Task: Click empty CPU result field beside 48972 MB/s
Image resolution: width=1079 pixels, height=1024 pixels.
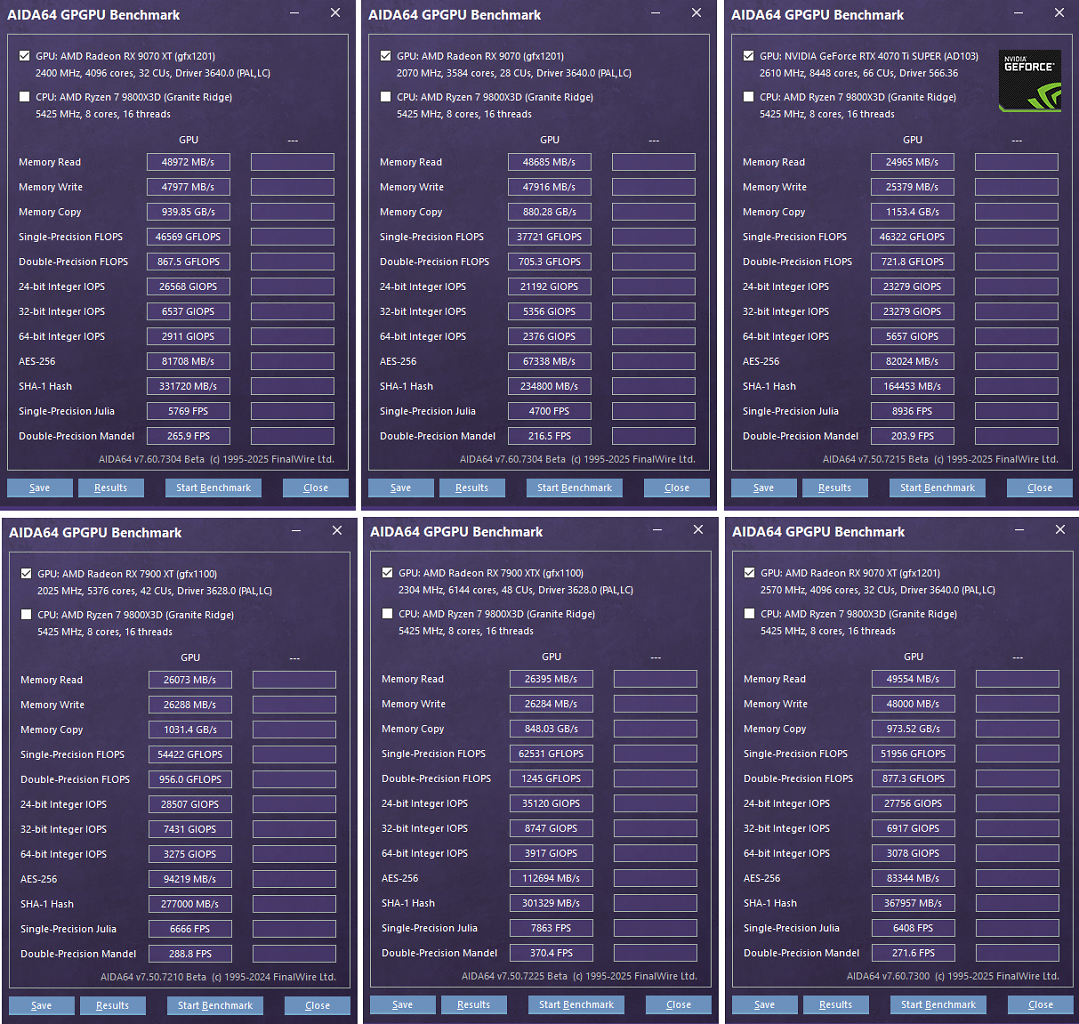Action: (x=292, y=162)
